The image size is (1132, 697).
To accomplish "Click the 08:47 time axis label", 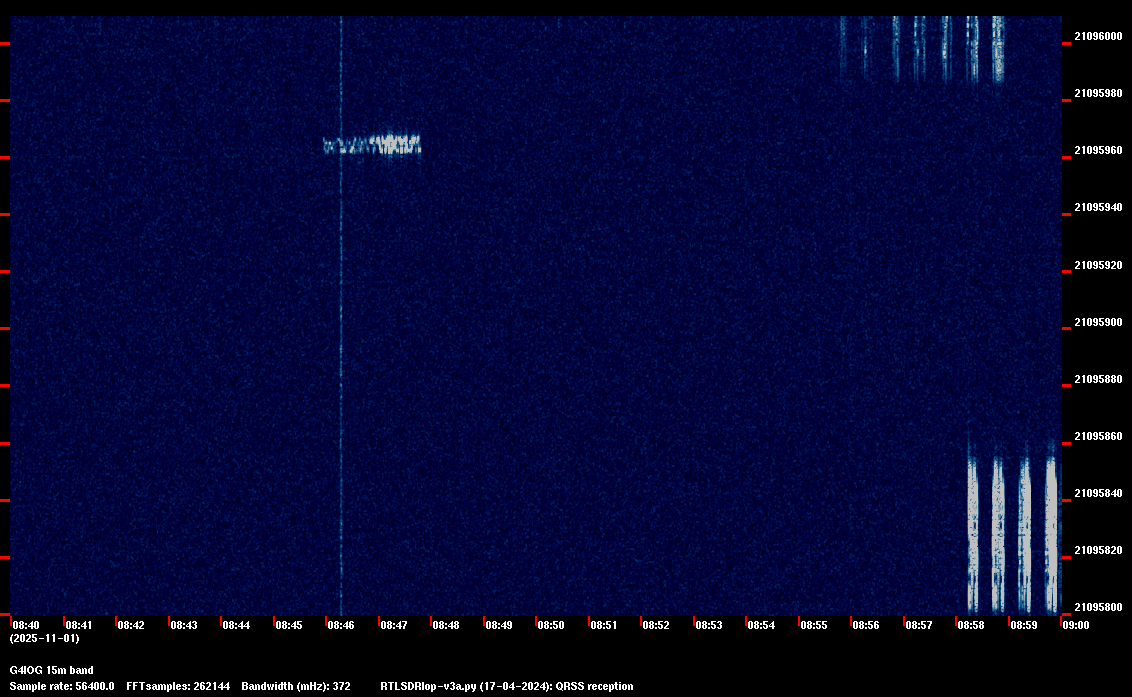I will pyautogui.click(x=393, y=625).
